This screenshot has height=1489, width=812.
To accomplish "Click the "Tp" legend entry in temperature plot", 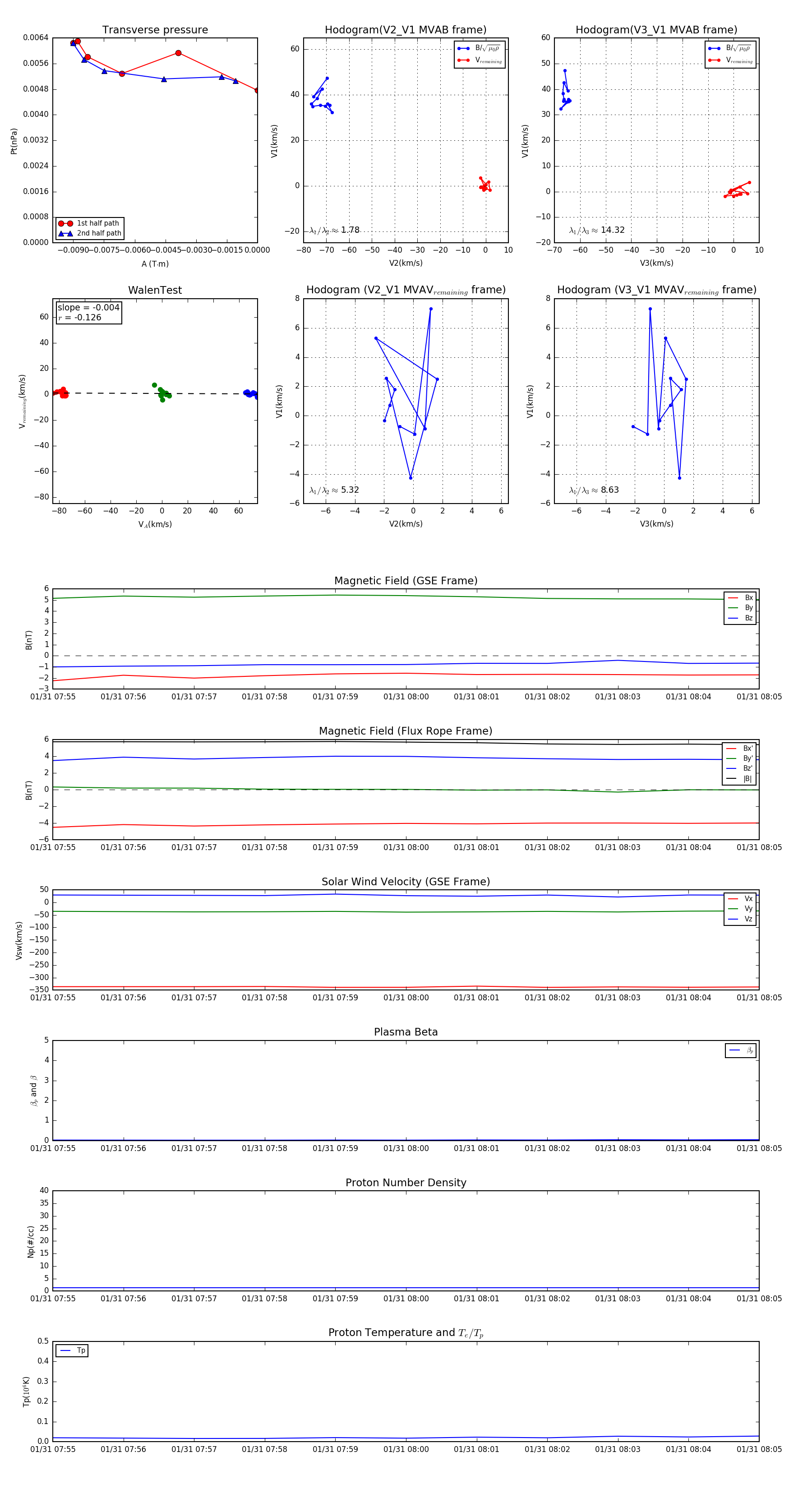I will point(72,1350).
